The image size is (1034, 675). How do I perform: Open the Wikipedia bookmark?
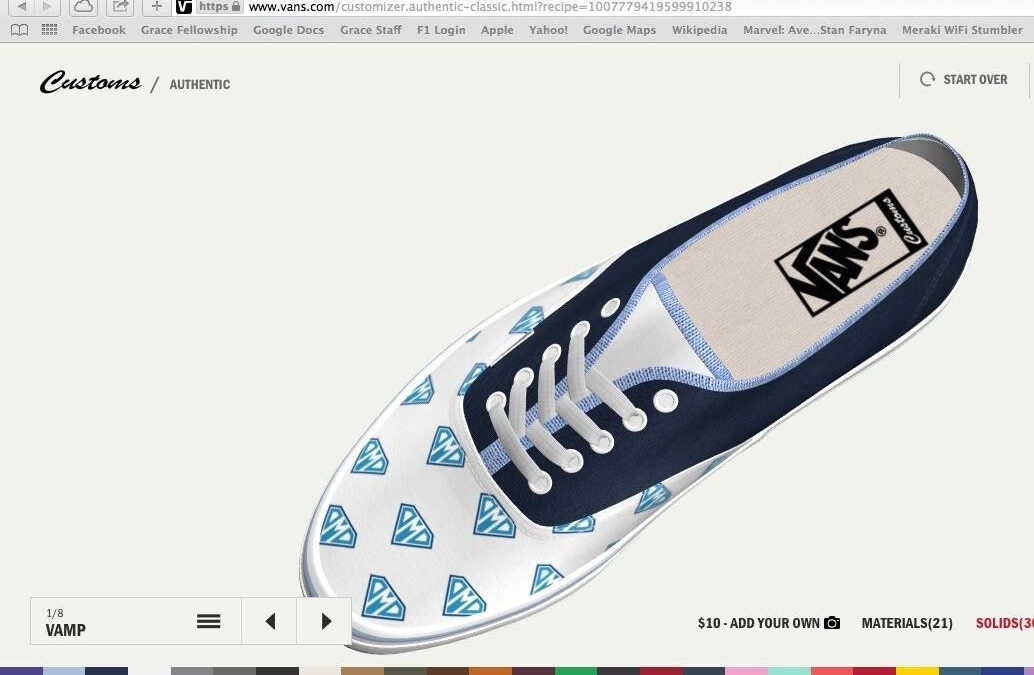(700, 30)
